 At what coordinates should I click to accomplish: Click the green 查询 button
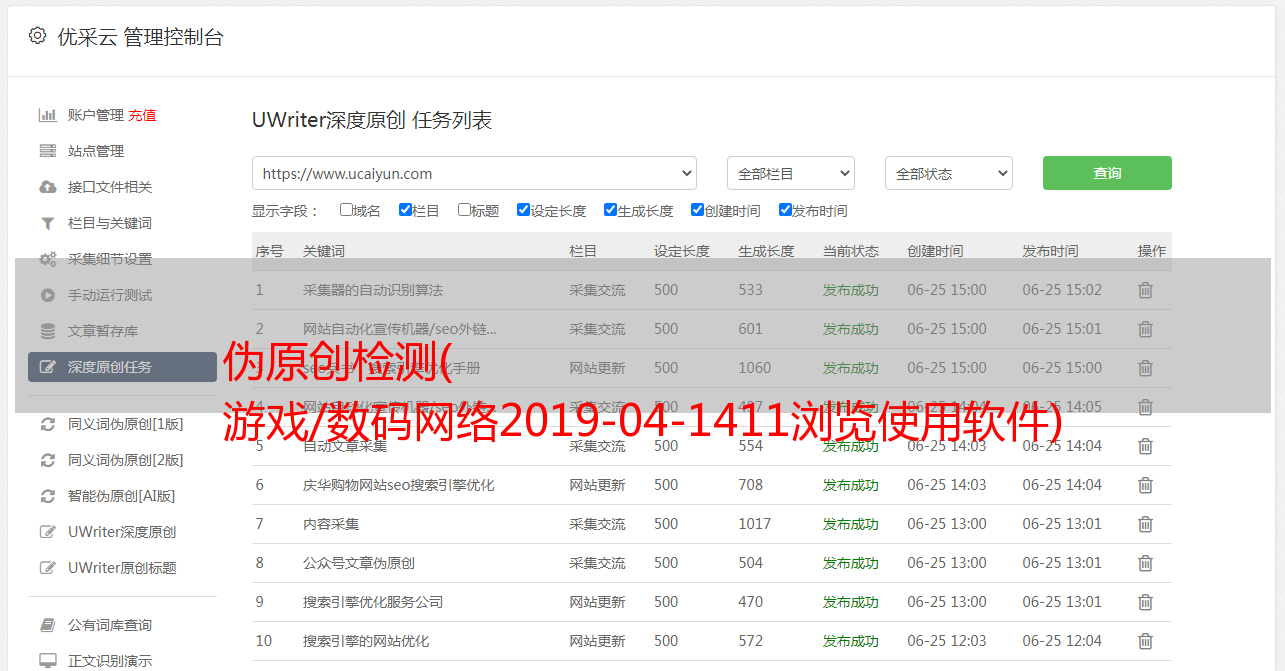(x=1107, y=173)
